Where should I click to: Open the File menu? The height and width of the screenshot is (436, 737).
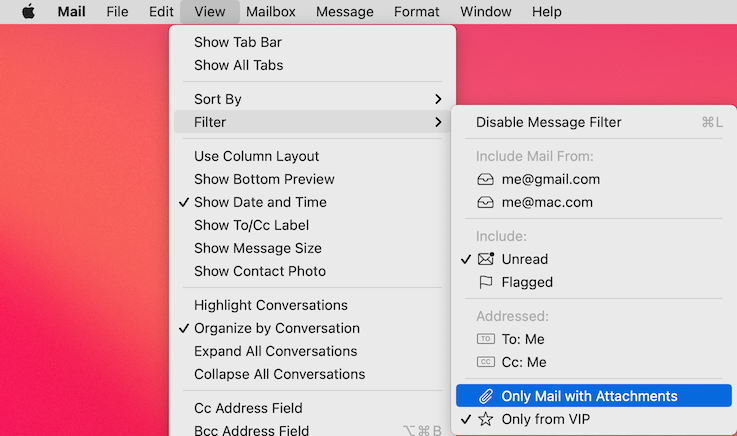coord(117,11)
